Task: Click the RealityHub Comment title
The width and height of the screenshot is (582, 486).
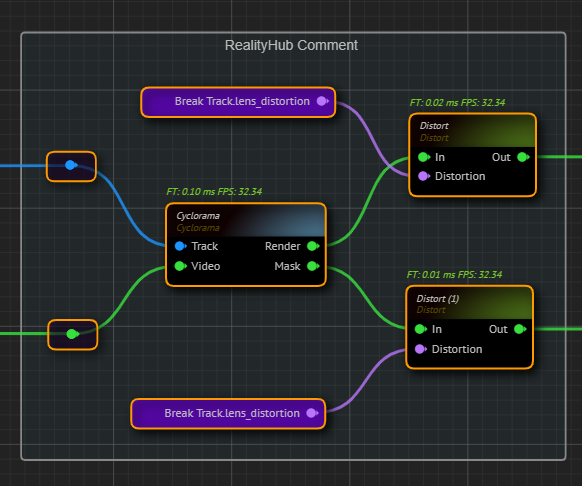Action: tap(291, 45)
